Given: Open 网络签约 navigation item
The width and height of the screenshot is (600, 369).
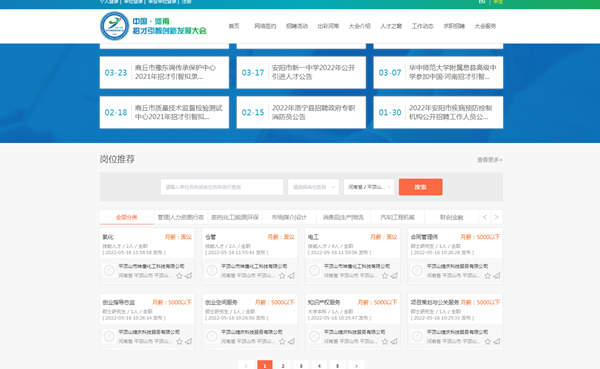Looking at the screenshot, I should (265, 26).
